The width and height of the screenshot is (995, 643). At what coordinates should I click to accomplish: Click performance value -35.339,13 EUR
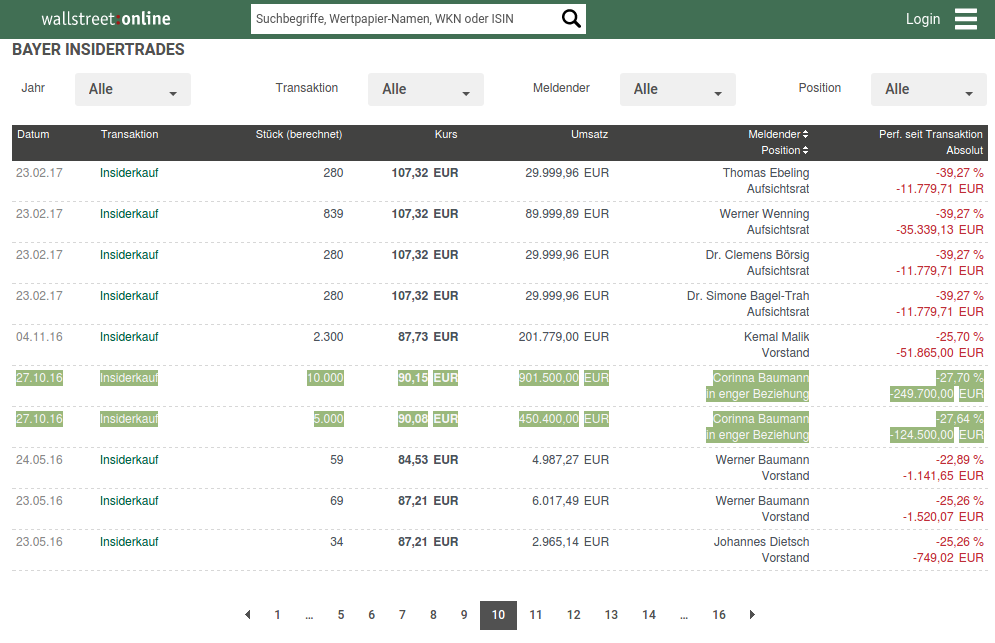[x=940, y=230]
